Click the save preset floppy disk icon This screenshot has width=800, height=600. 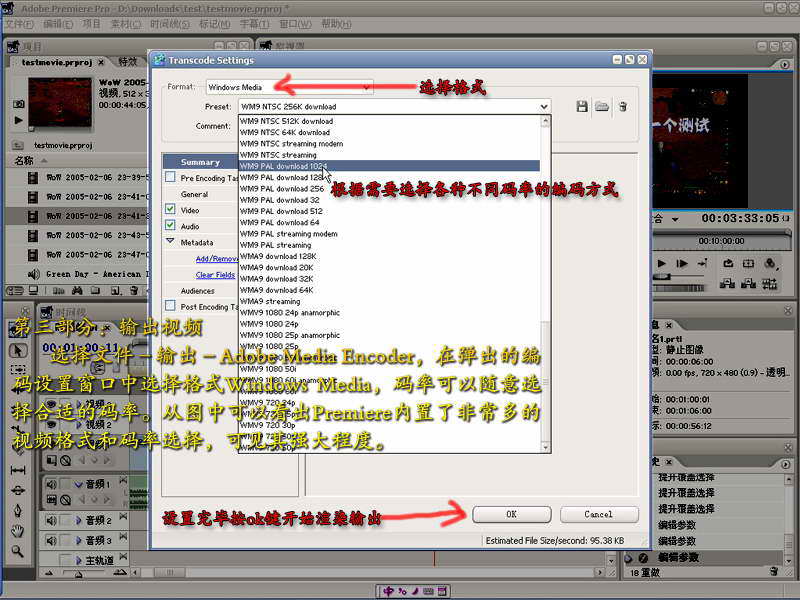[x=582, y=107]
